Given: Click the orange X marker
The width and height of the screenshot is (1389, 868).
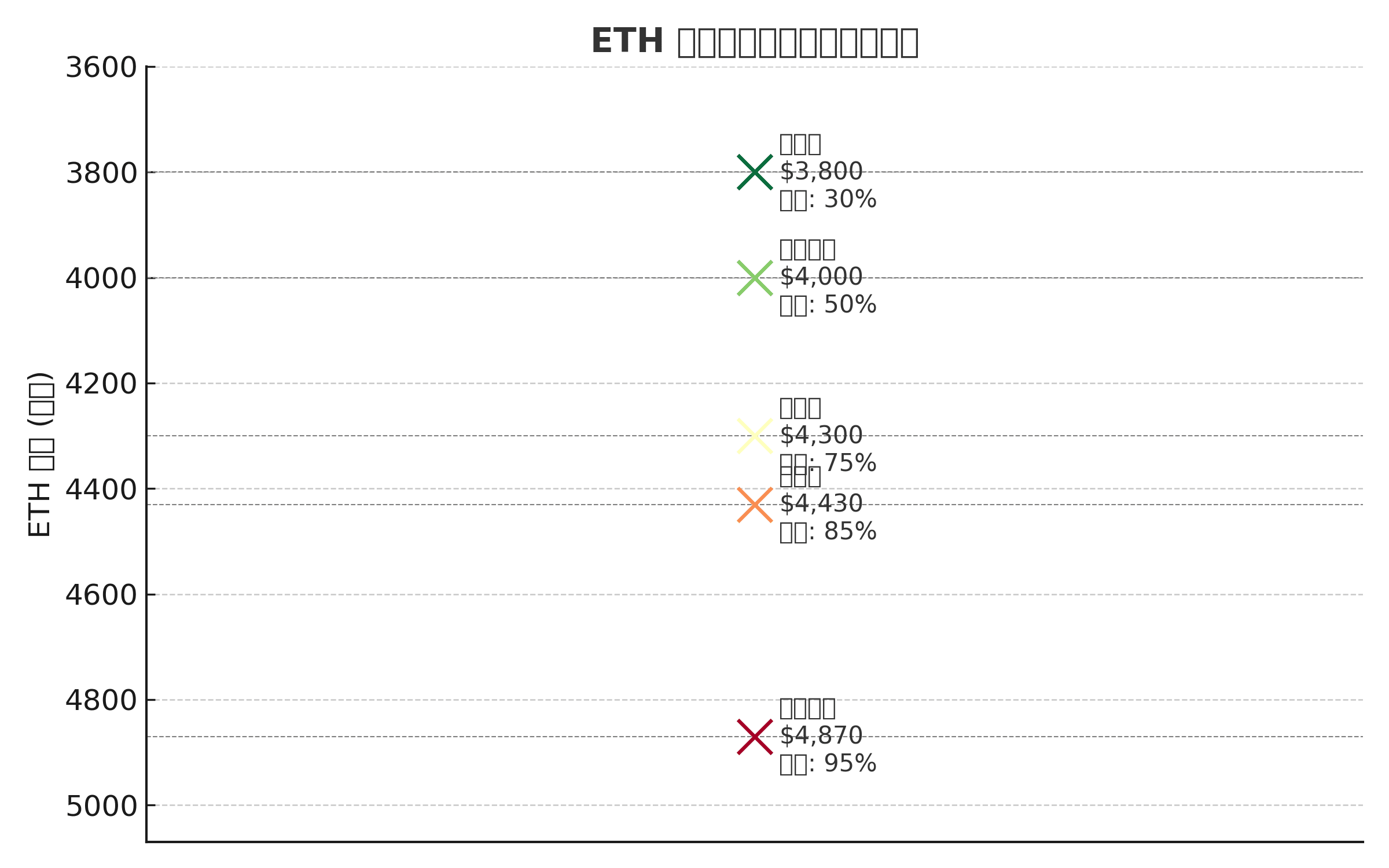Looking at the screenshot, I should pos(755,505).
